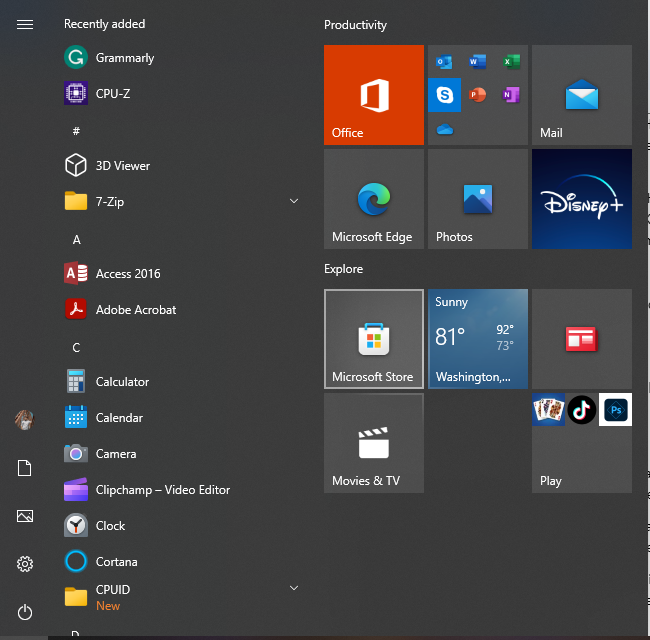Open Documents from Start sidebar
The width and height of the screenshot is (650, 640).
tap(24, 468)
